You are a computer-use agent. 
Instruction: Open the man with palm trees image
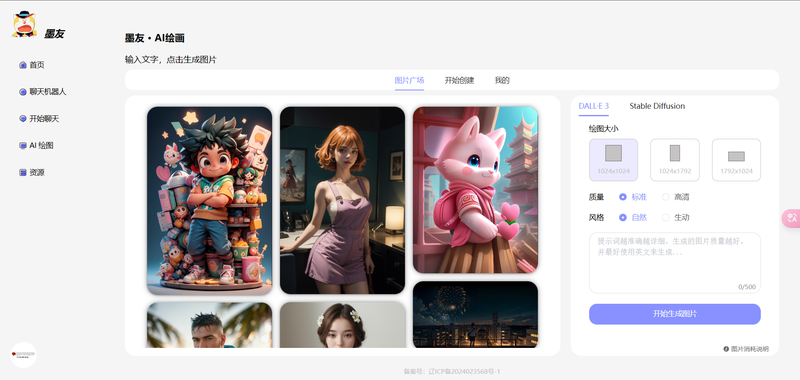pyautogui.click(x=209, y=325)
